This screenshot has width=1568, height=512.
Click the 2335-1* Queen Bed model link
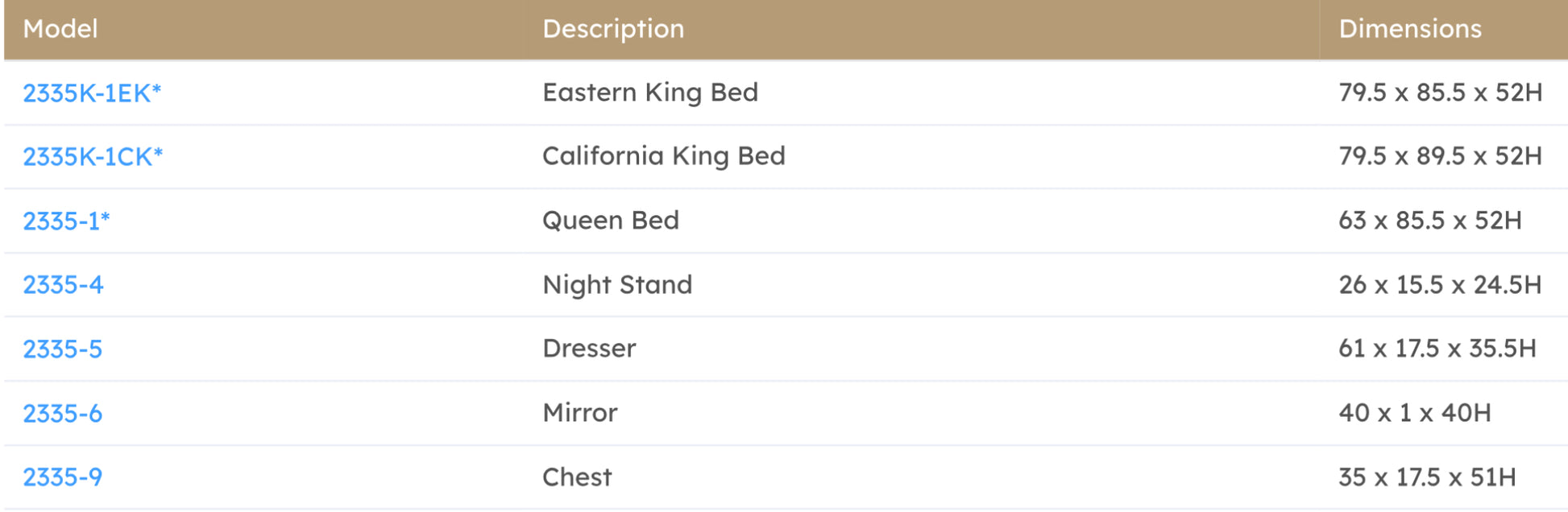click(x=66, y=221)
